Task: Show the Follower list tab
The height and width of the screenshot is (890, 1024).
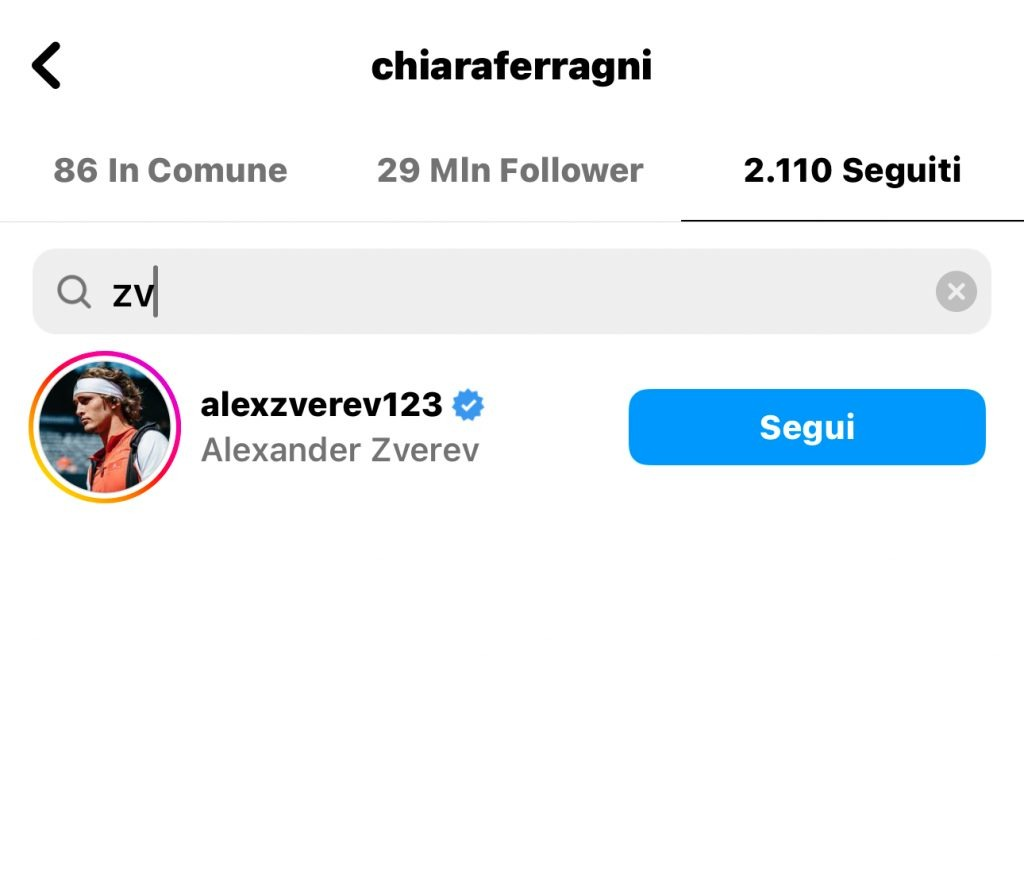Action: [510, 170]
